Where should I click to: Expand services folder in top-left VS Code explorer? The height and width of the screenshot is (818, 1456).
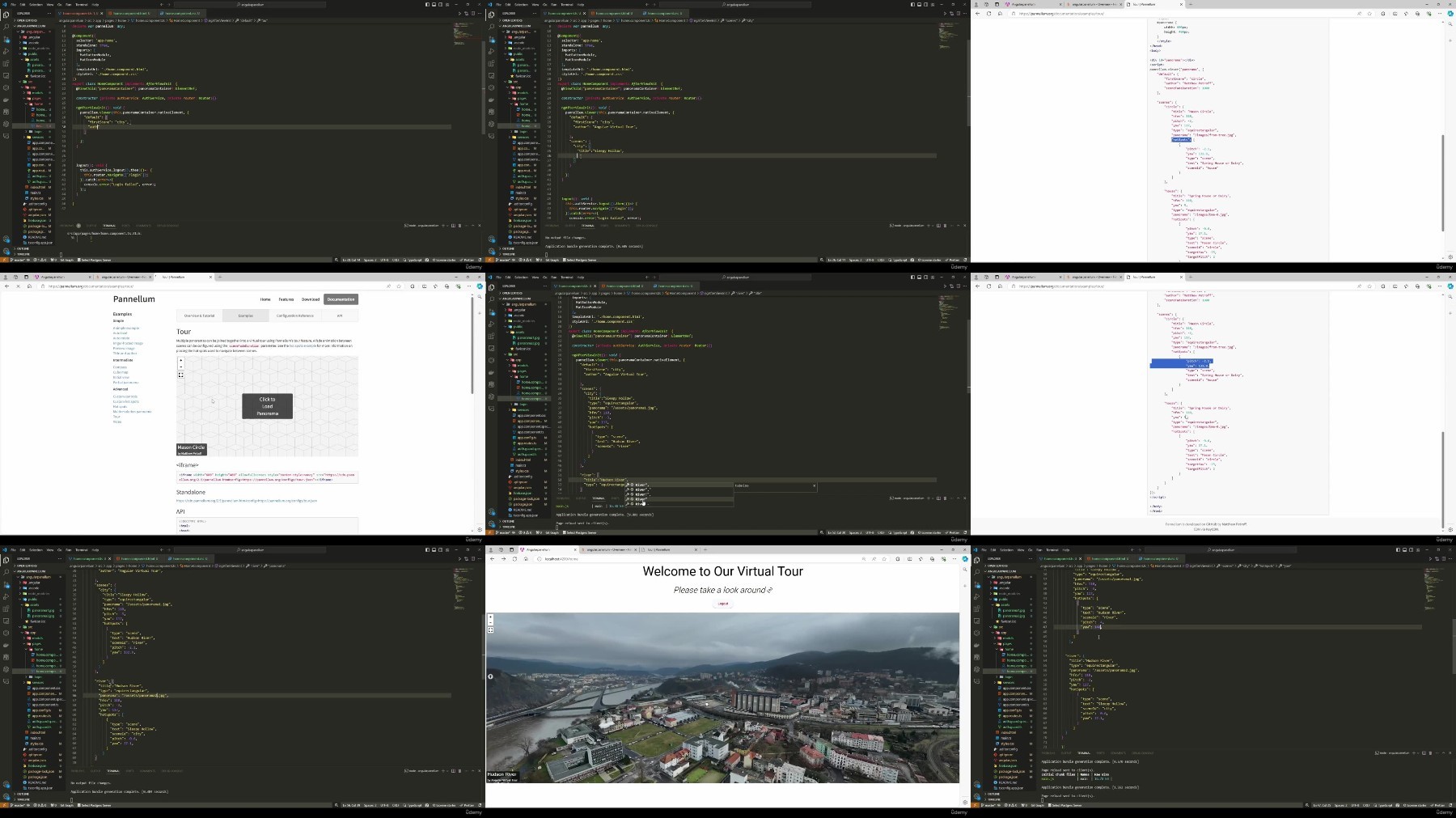pyautogui.click(x=34, y=138)
